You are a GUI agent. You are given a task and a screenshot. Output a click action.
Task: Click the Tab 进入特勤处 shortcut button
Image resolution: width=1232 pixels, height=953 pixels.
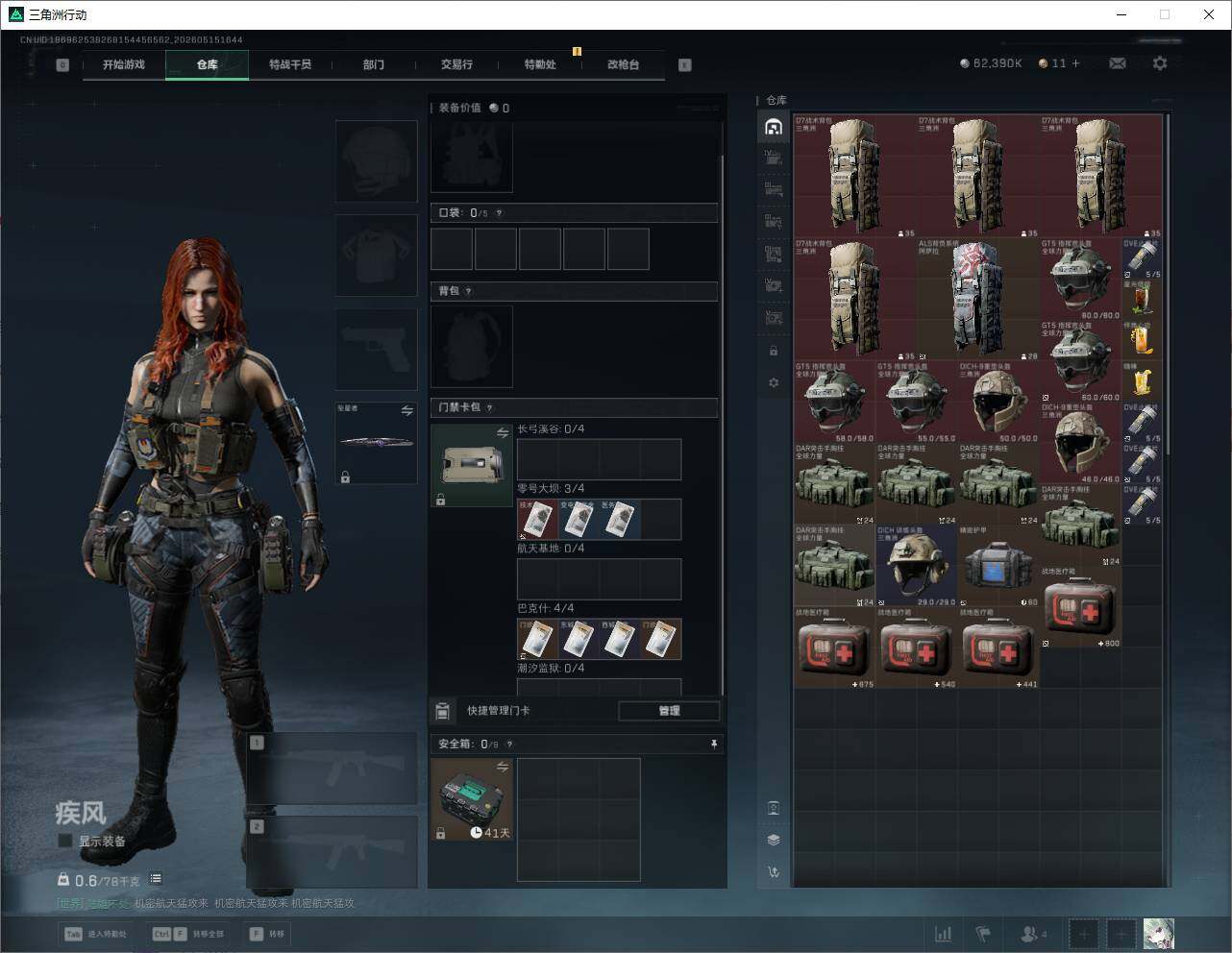click(x=95, y=934)
